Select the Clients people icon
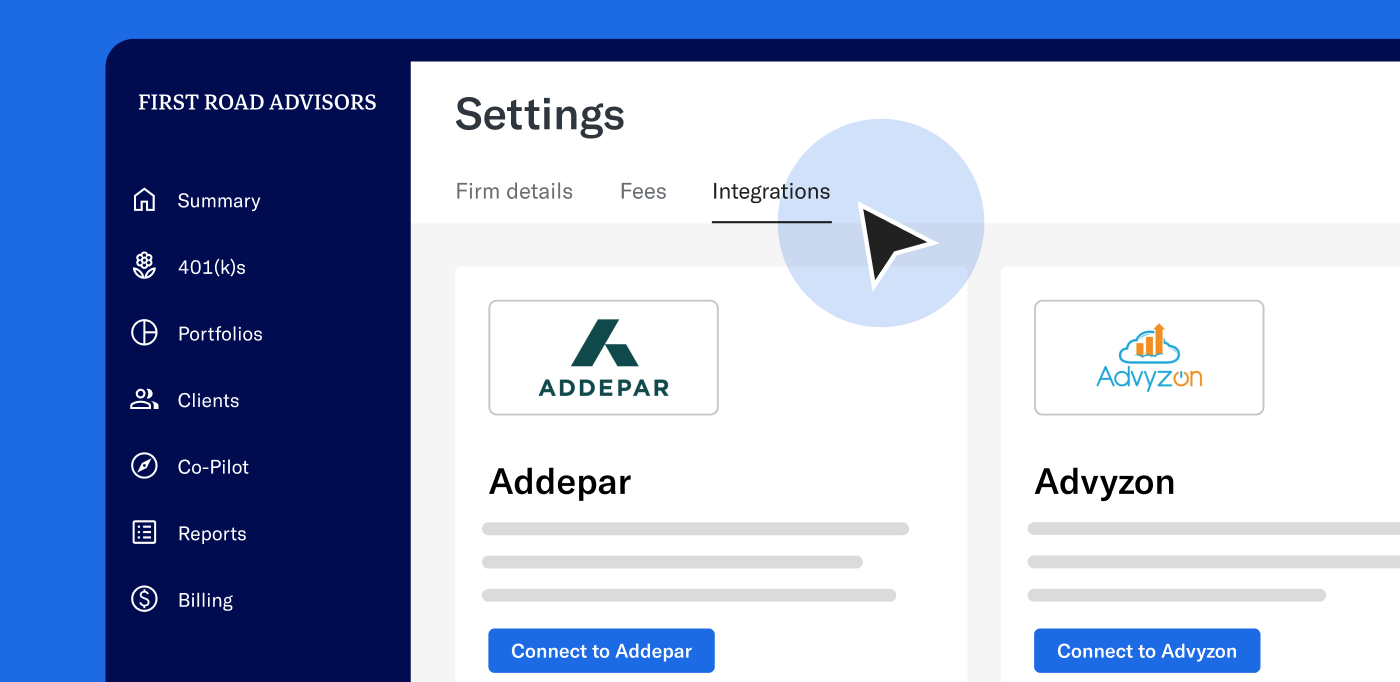This screenshot has width=1400, height=682. pyautogui.click(x=144, y=399)
